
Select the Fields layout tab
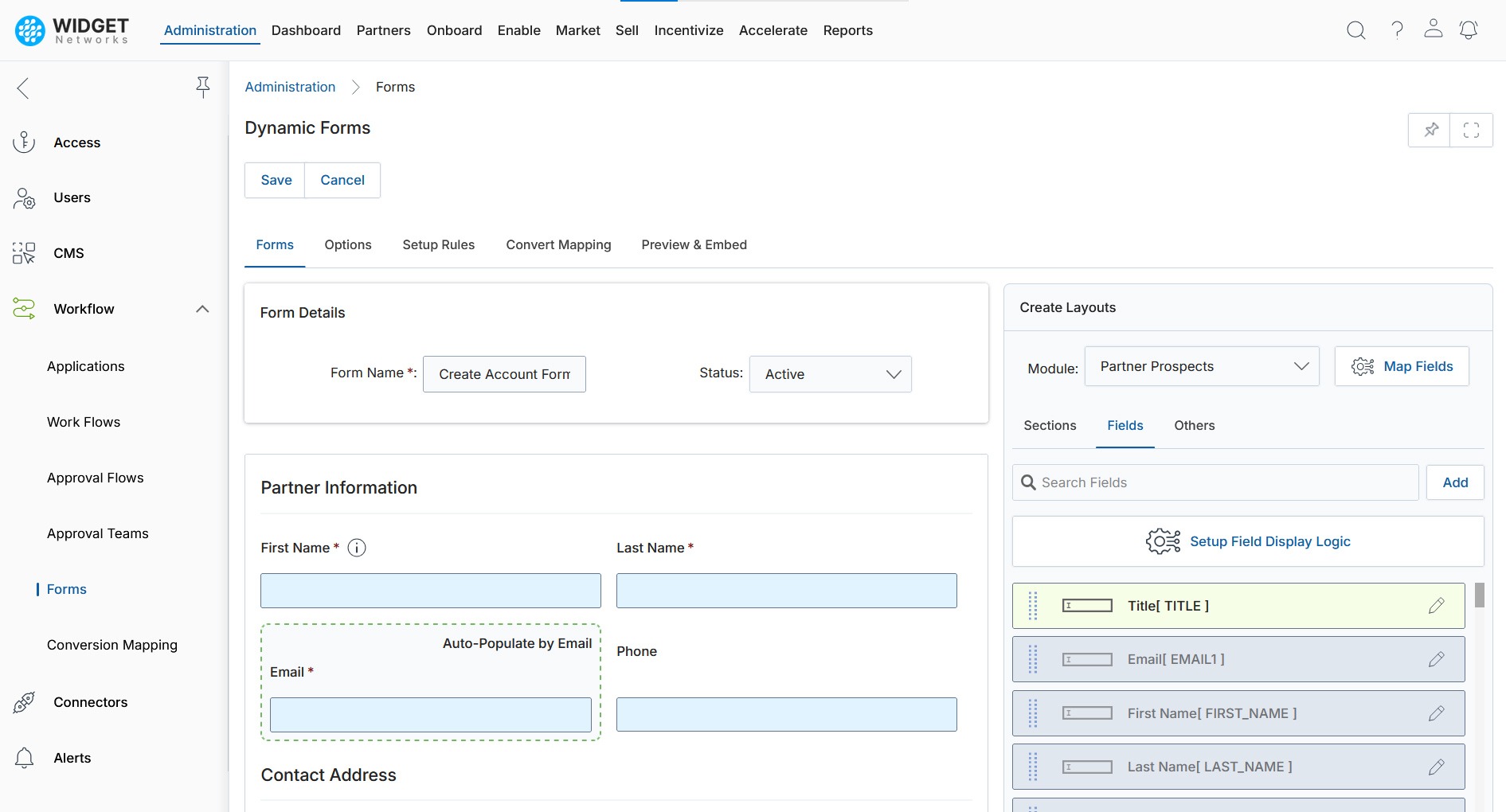pyautogui.click(x=1125, y=425)
